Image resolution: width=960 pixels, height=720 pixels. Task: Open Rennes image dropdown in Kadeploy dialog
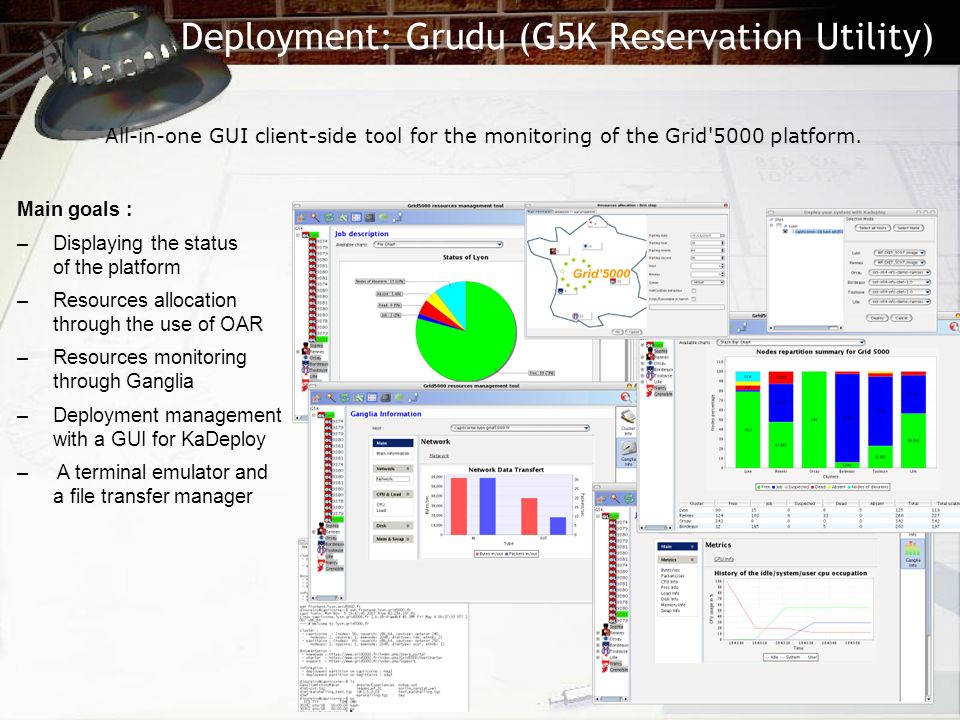point(900,263)
